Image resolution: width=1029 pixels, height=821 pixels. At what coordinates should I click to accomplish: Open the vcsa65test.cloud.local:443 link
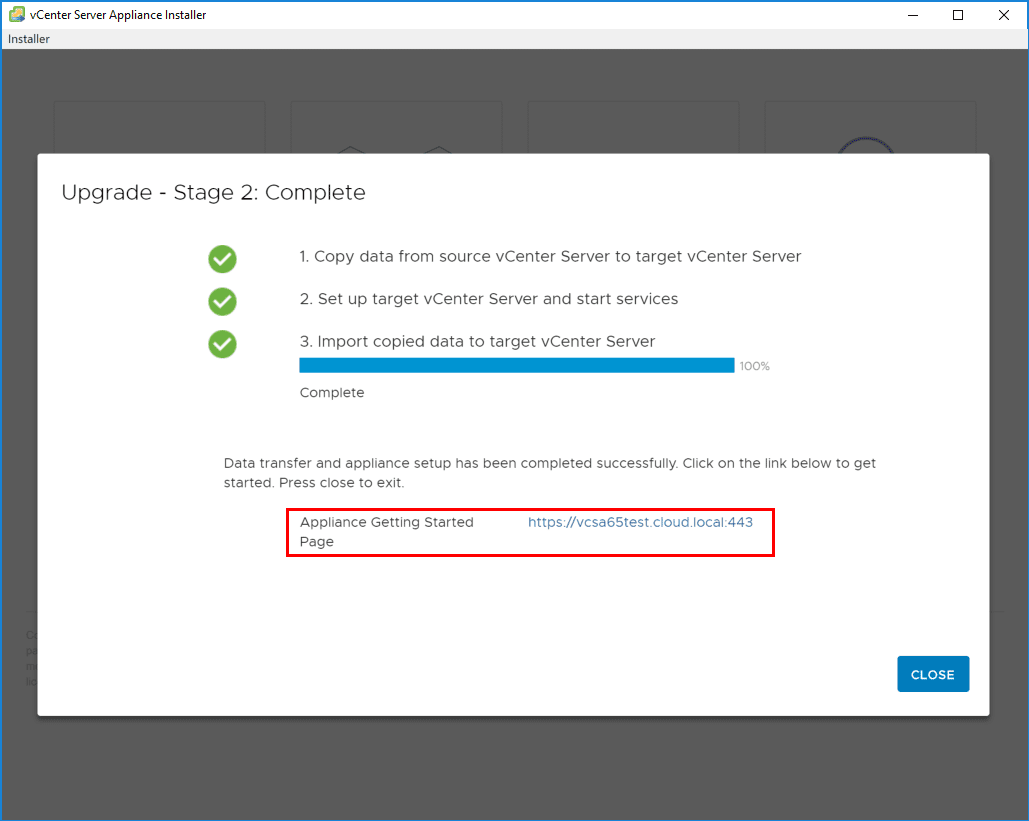point(640,522)
